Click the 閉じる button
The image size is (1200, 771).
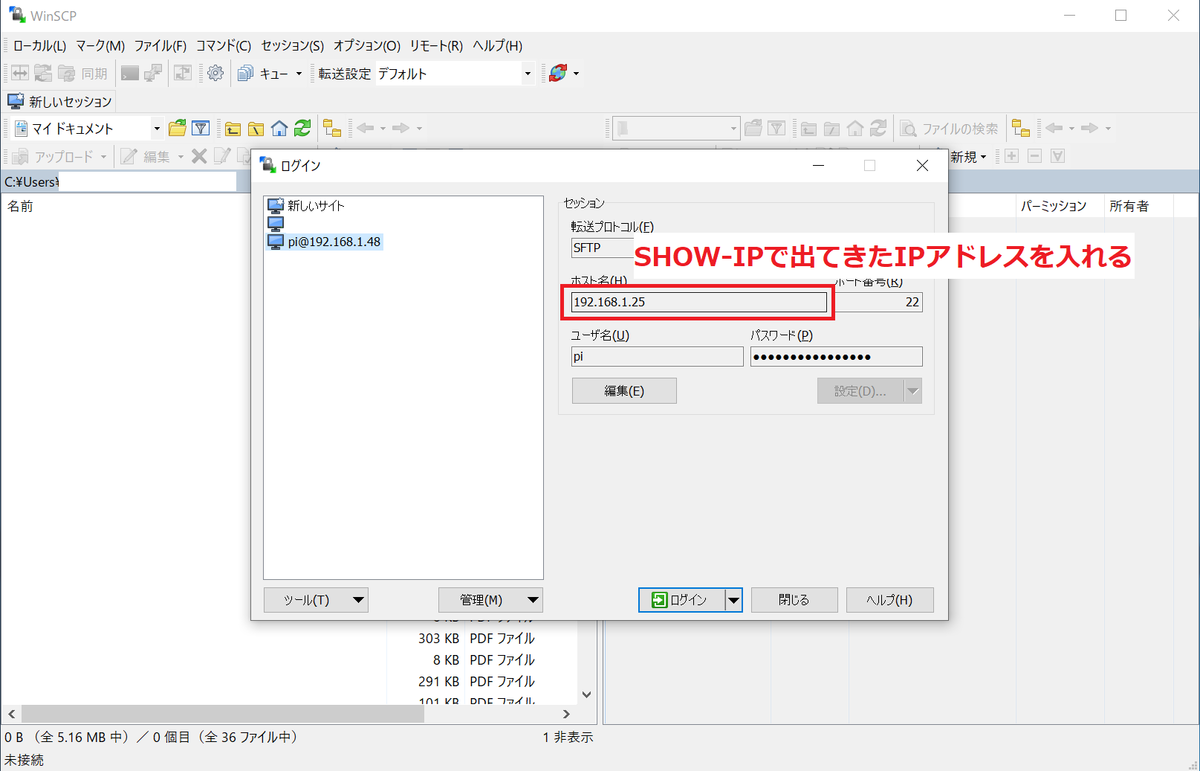(x=794, y=600)
